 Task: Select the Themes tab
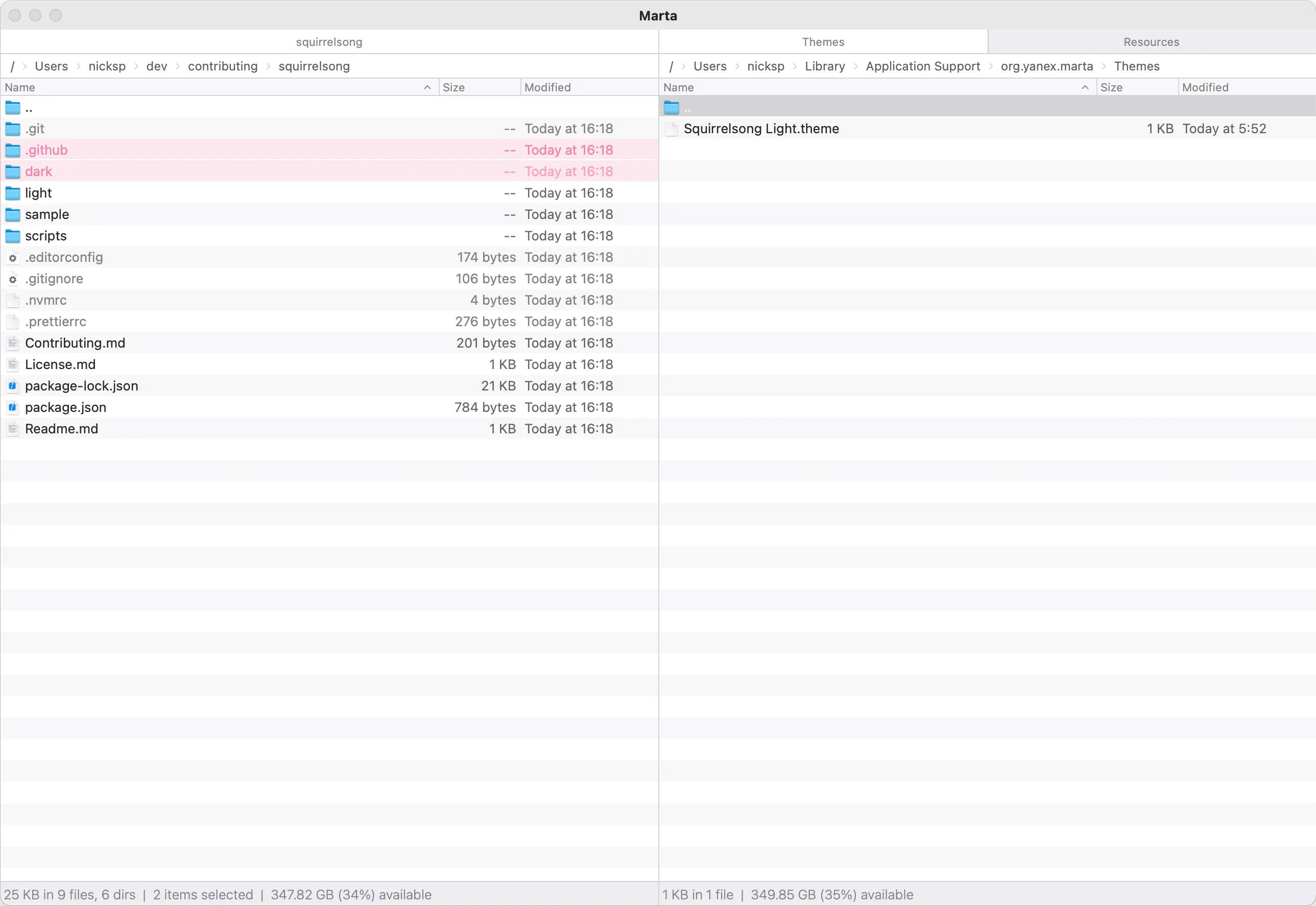[x=823, y=41]
